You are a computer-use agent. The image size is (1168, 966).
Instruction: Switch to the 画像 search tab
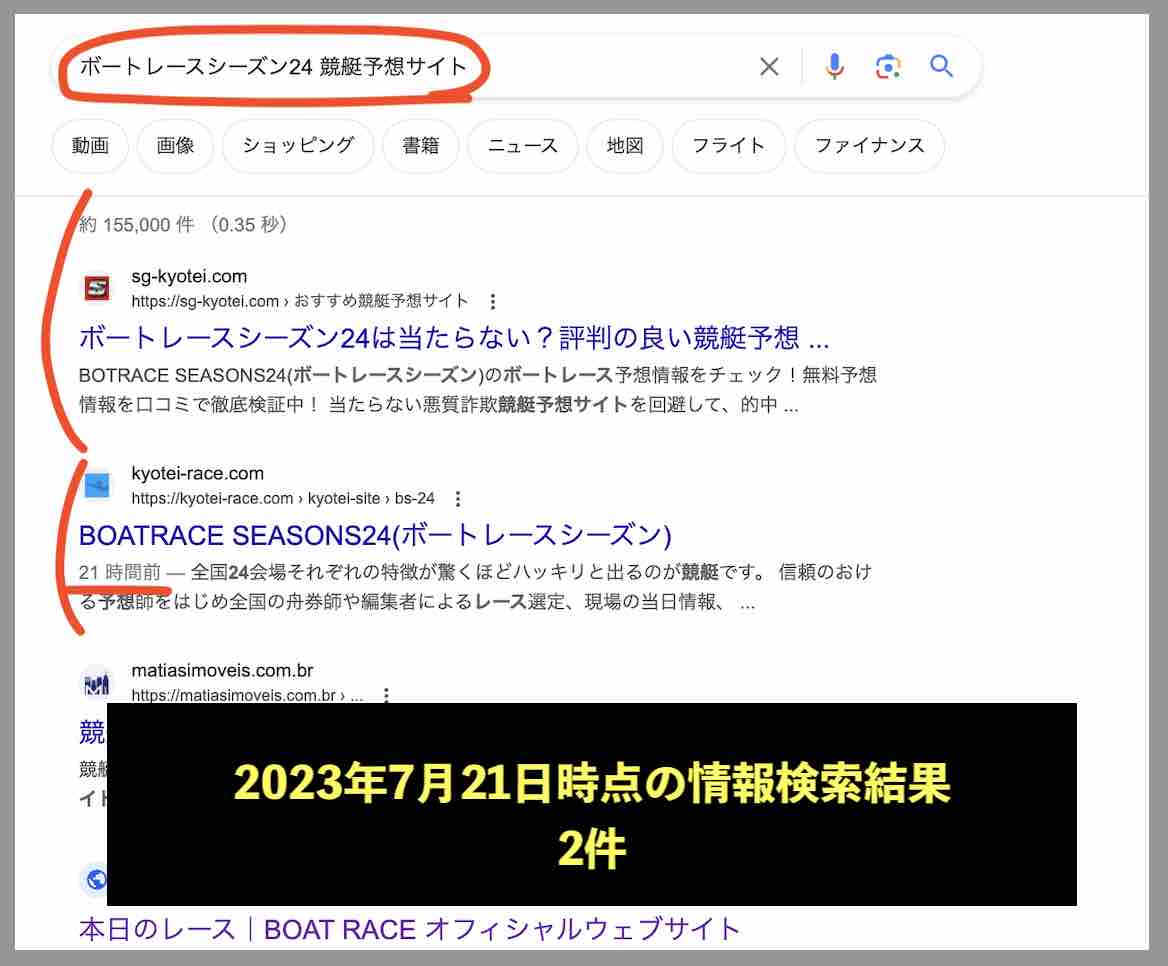(175, 146)
